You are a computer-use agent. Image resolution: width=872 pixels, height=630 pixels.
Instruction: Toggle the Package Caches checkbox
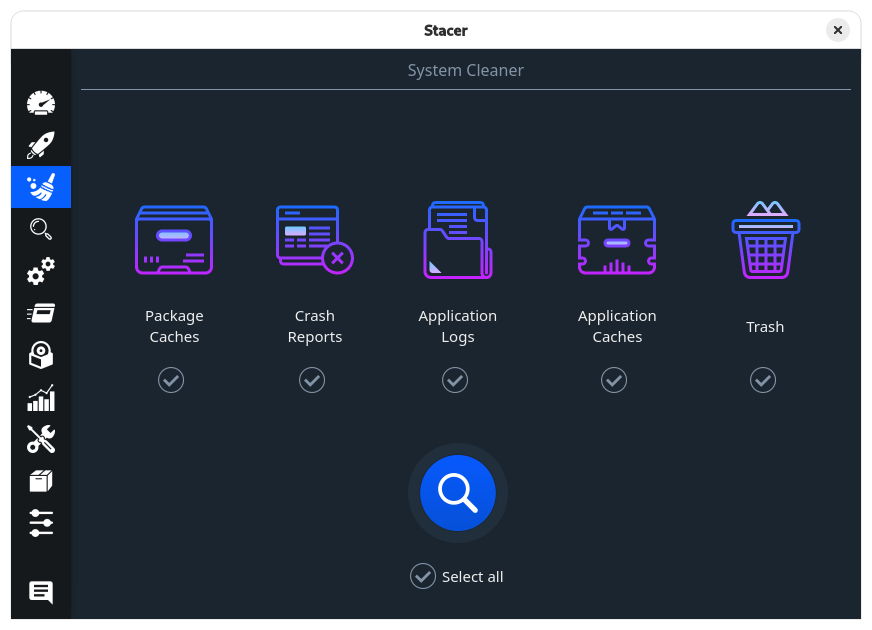coord(171,380)
